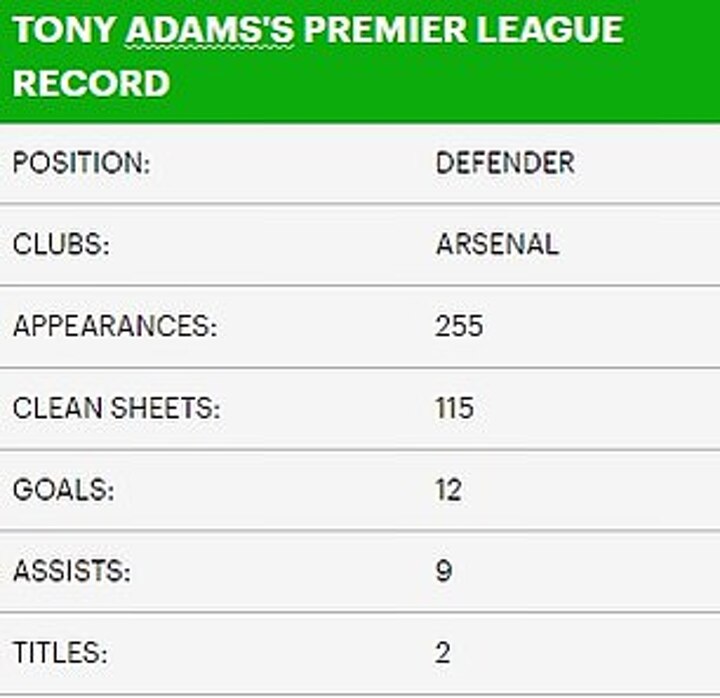The image size is (720, 698).
Task: Select the APPEARANCES label
Action: point(114,327)
